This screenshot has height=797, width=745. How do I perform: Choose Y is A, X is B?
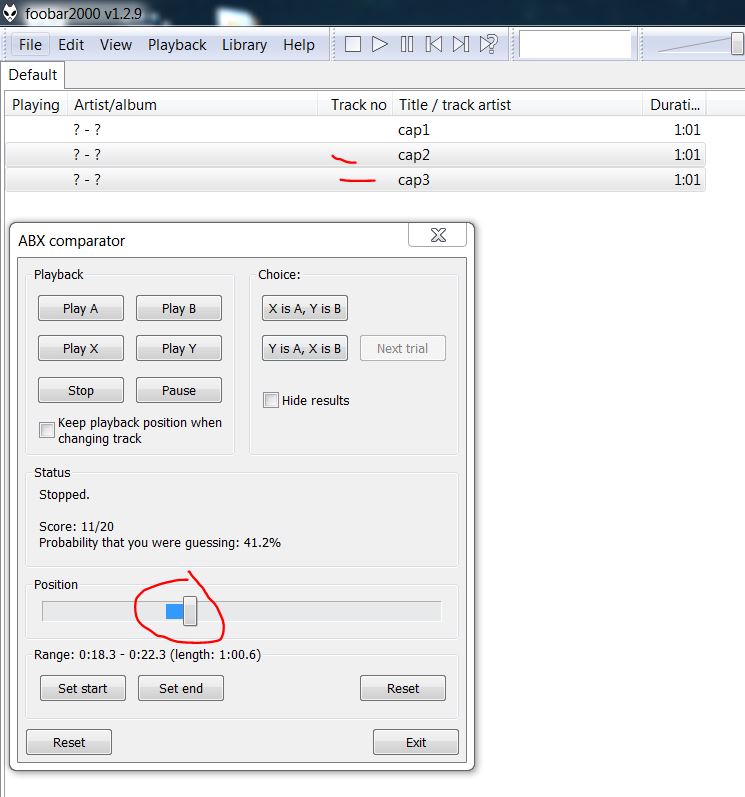coord(305,348)
